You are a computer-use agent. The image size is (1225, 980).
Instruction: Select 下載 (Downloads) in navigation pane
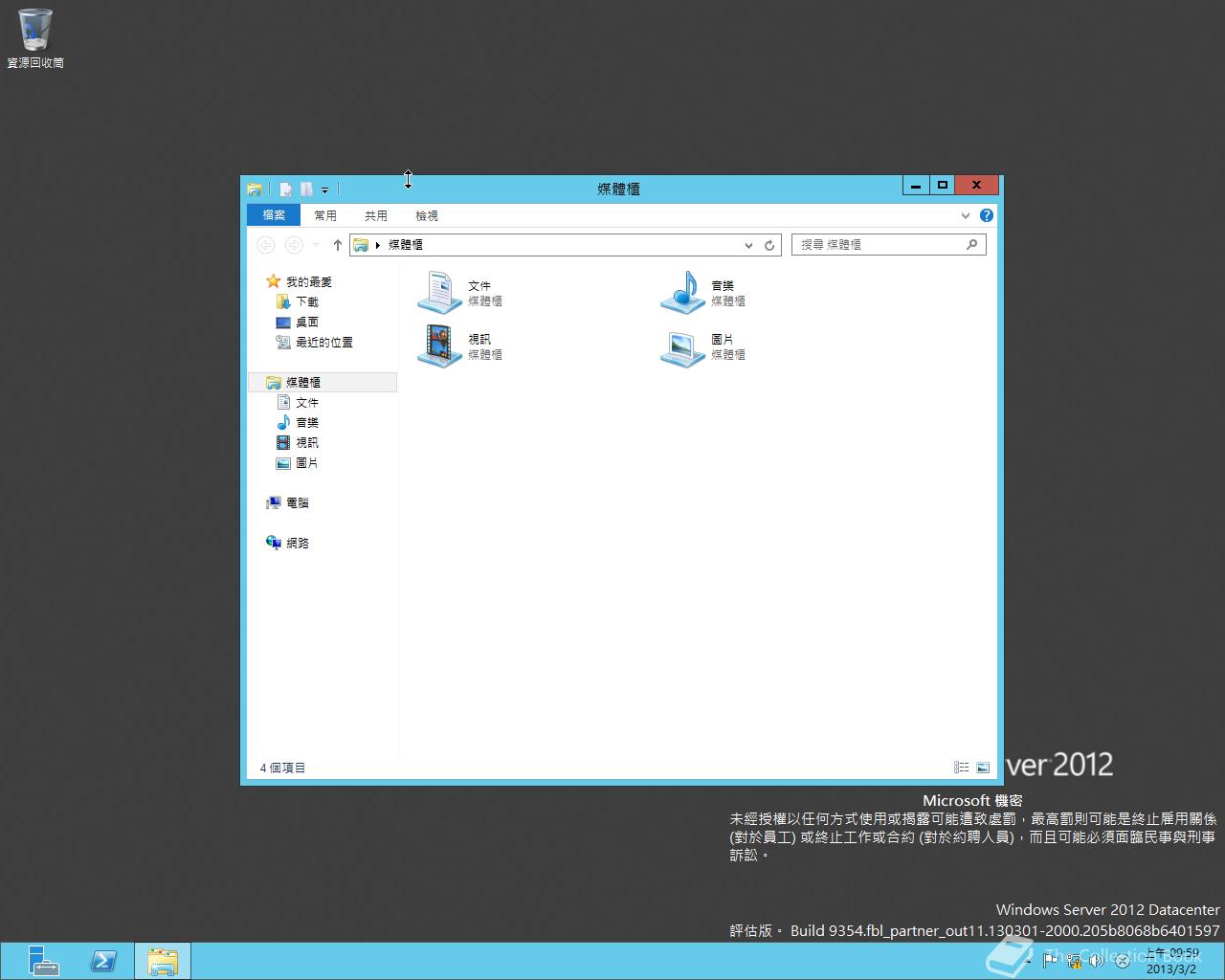(x=298, y=301)
